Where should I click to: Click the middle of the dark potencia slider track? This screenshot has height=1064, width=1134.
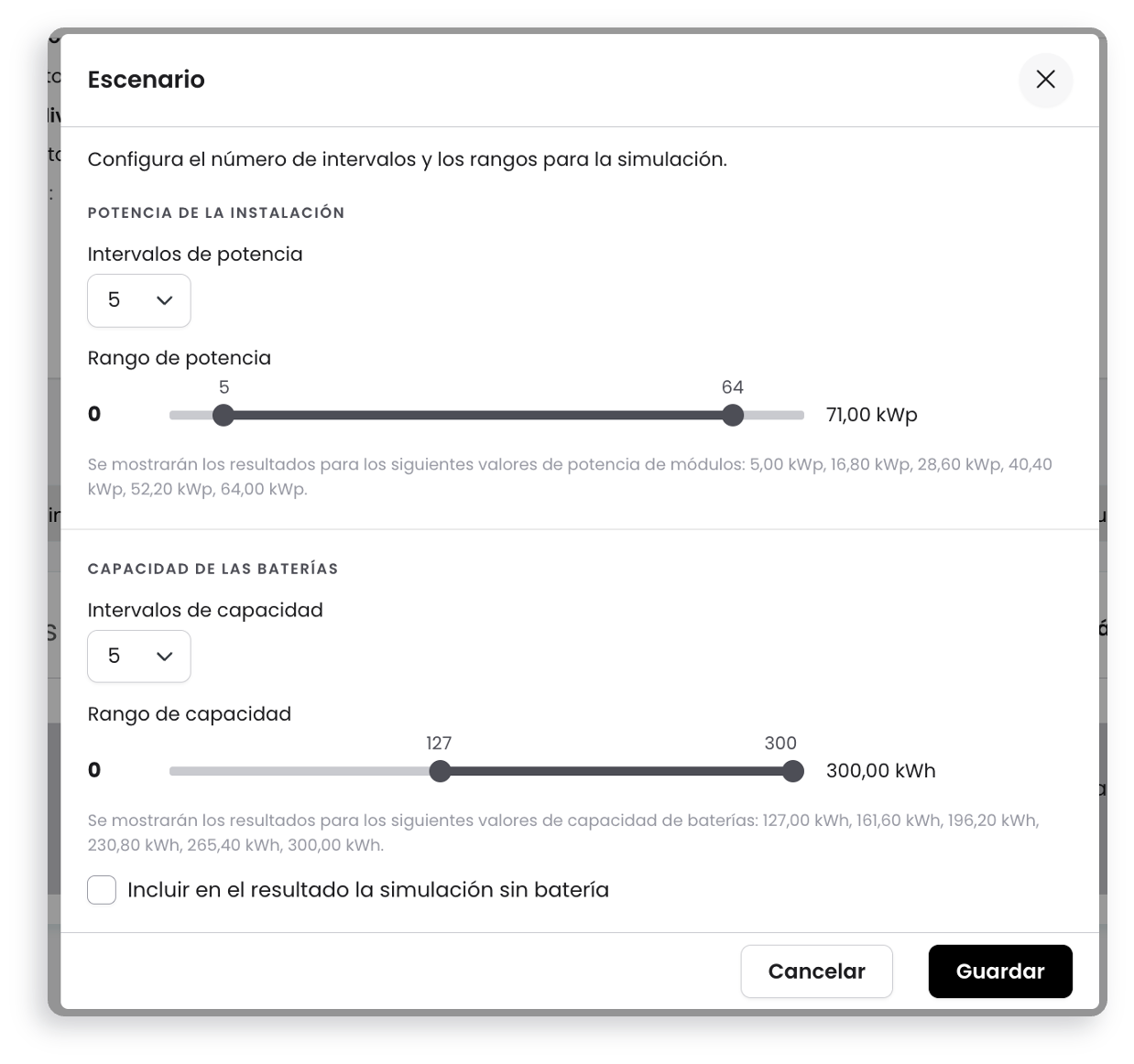(x=478, y=415)
